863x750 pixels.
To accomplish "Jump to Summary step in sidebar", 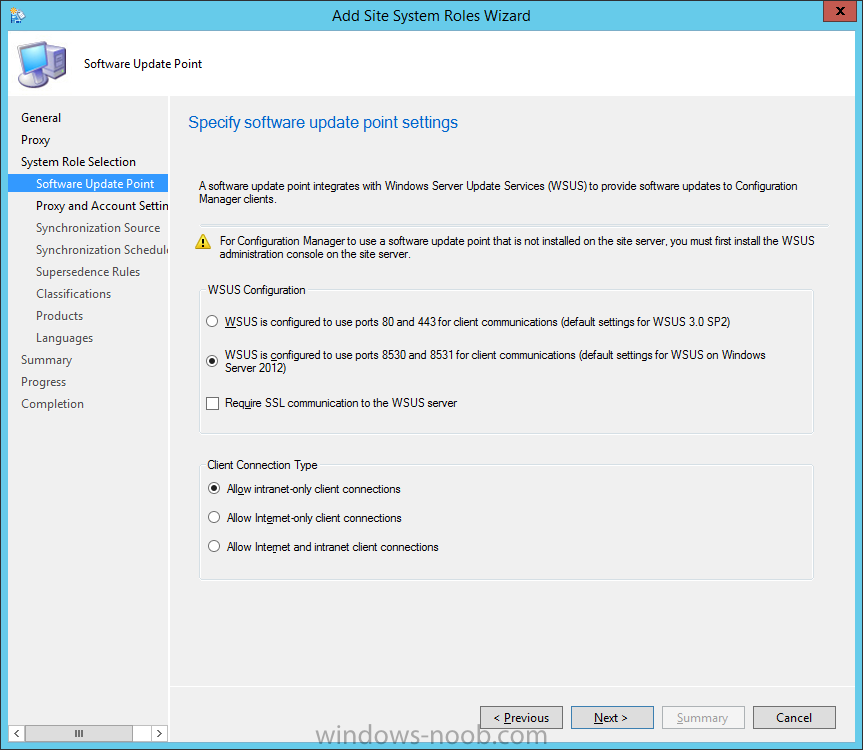I will point(47,360).
